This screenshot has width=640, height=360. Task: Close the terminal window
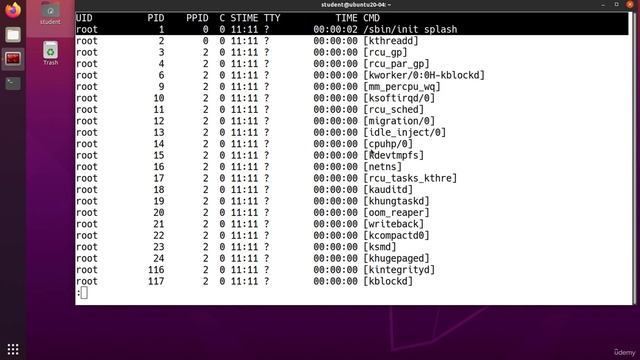coord(630,4)
